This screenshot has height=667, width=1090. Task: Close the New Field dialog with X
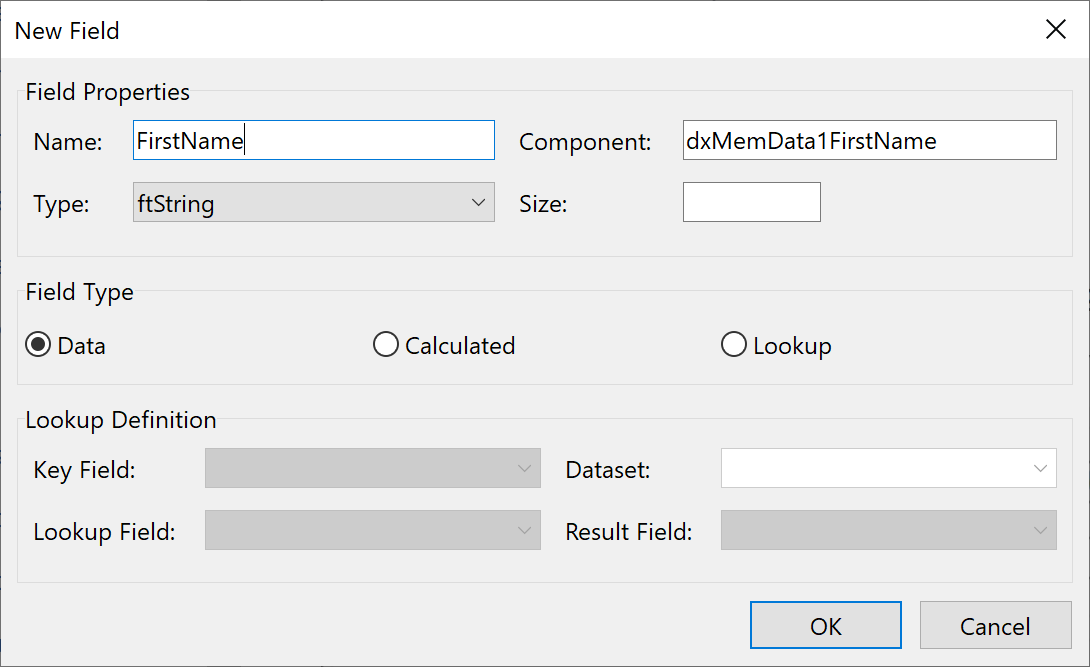[1055, 30]
